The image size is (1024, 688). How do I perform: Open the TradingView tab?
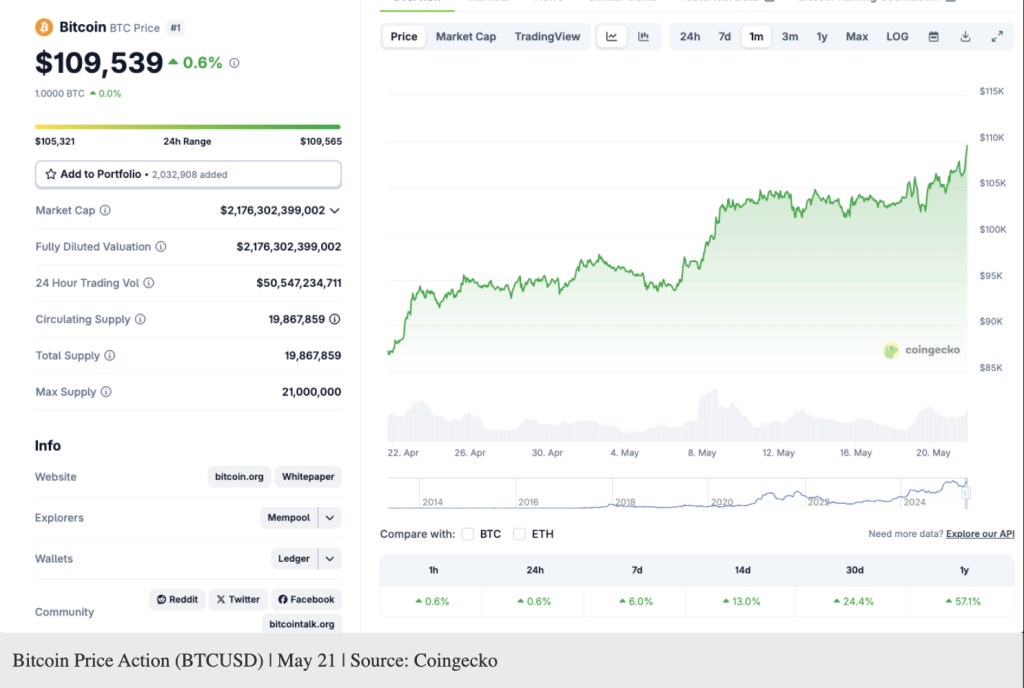(547, 36)
